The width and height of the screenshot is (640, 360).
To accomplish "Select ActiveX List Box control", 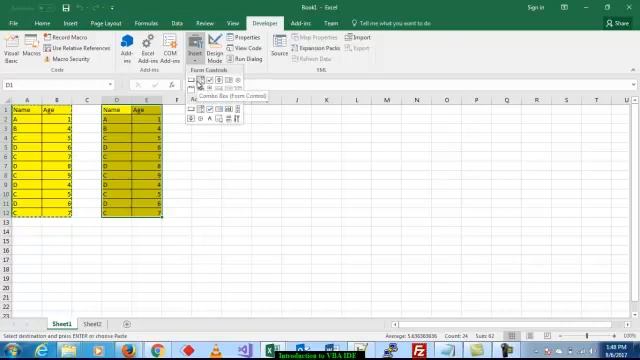I will 219,109.
